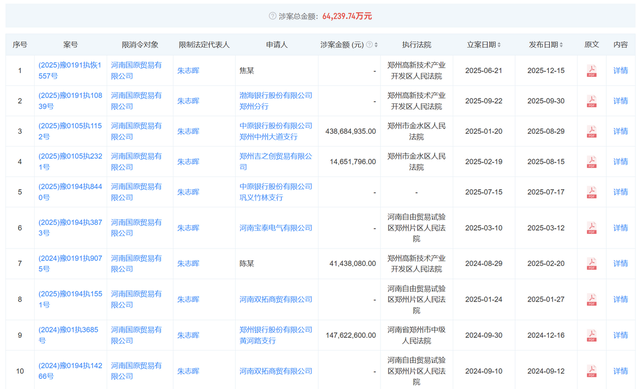Open case (2025)豫0194执3873号
The width and height of the screenshot is (640, 389).
coord(70,228)
